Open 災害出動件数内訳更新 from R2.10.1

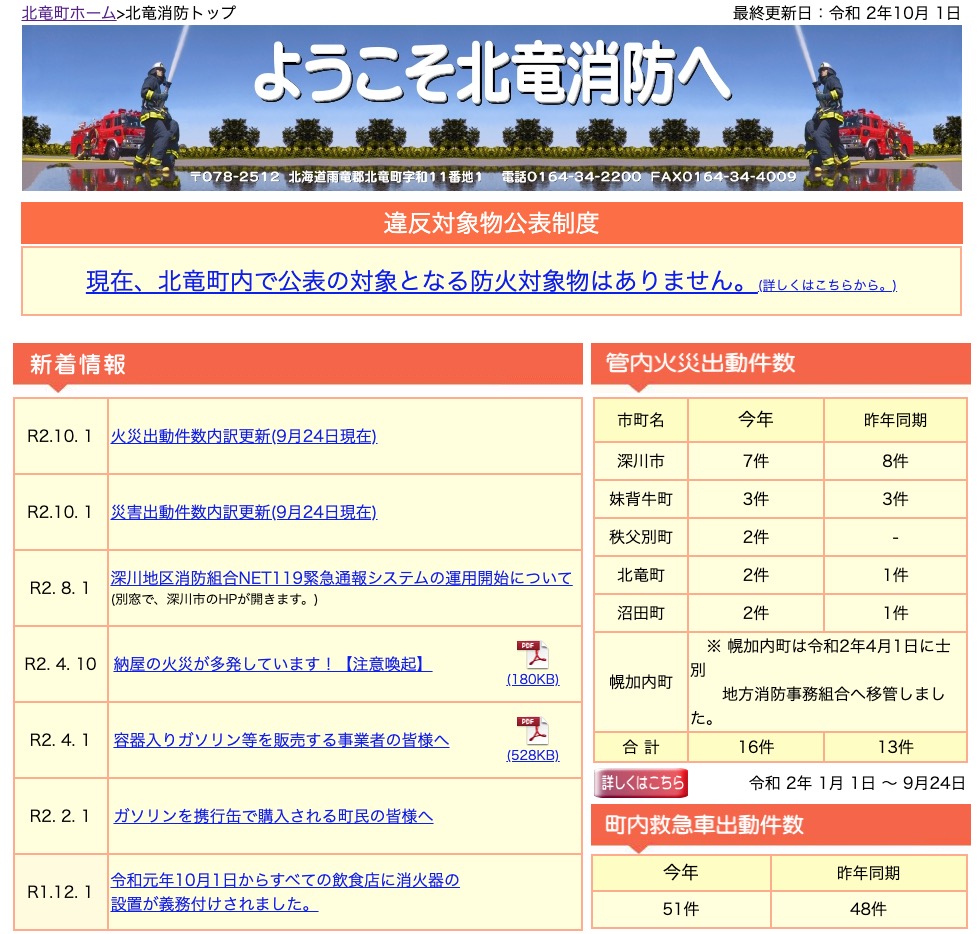point(243,511)
